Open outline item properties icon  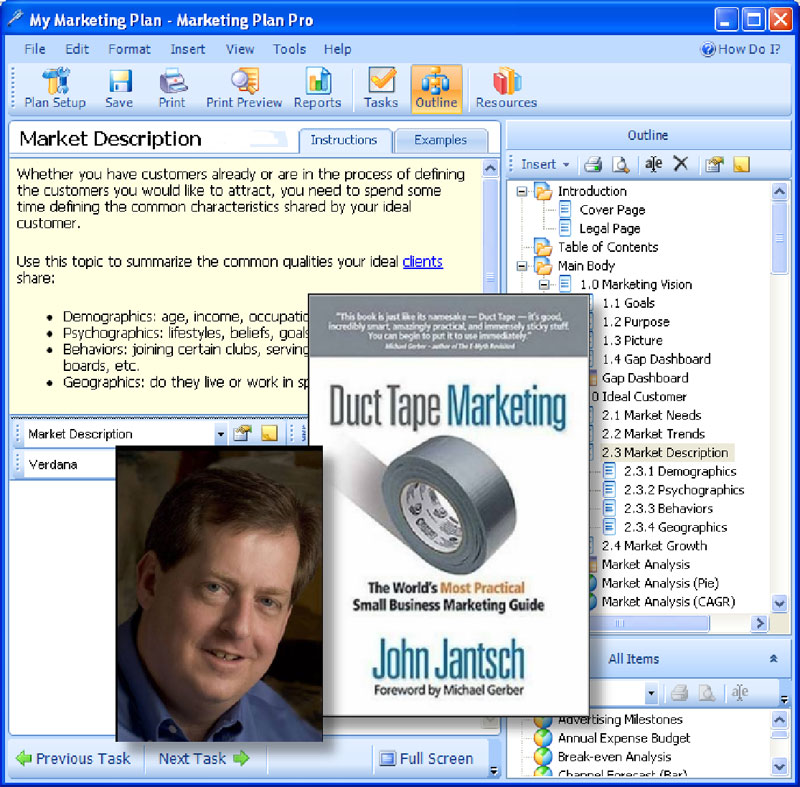tap(714, 164)
